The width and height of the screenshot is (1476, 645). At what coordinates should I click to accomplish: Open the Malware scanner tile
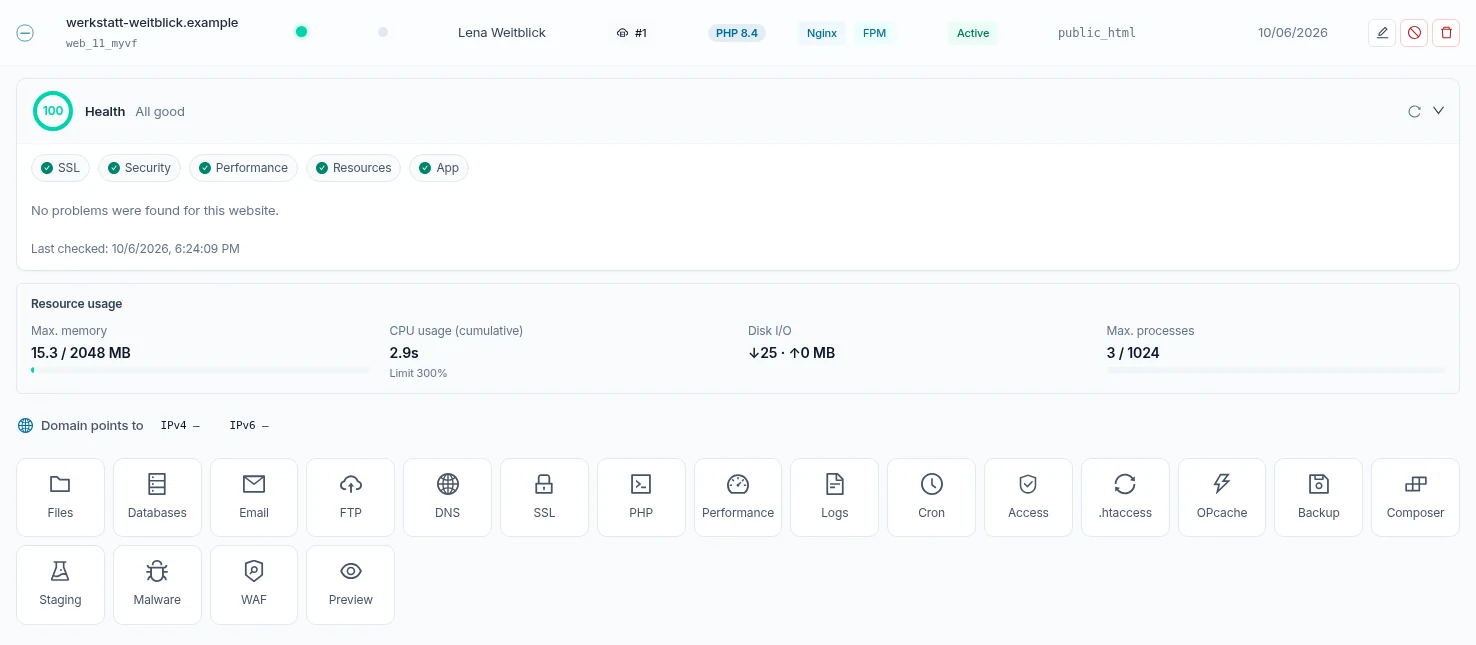coord(157,585)
